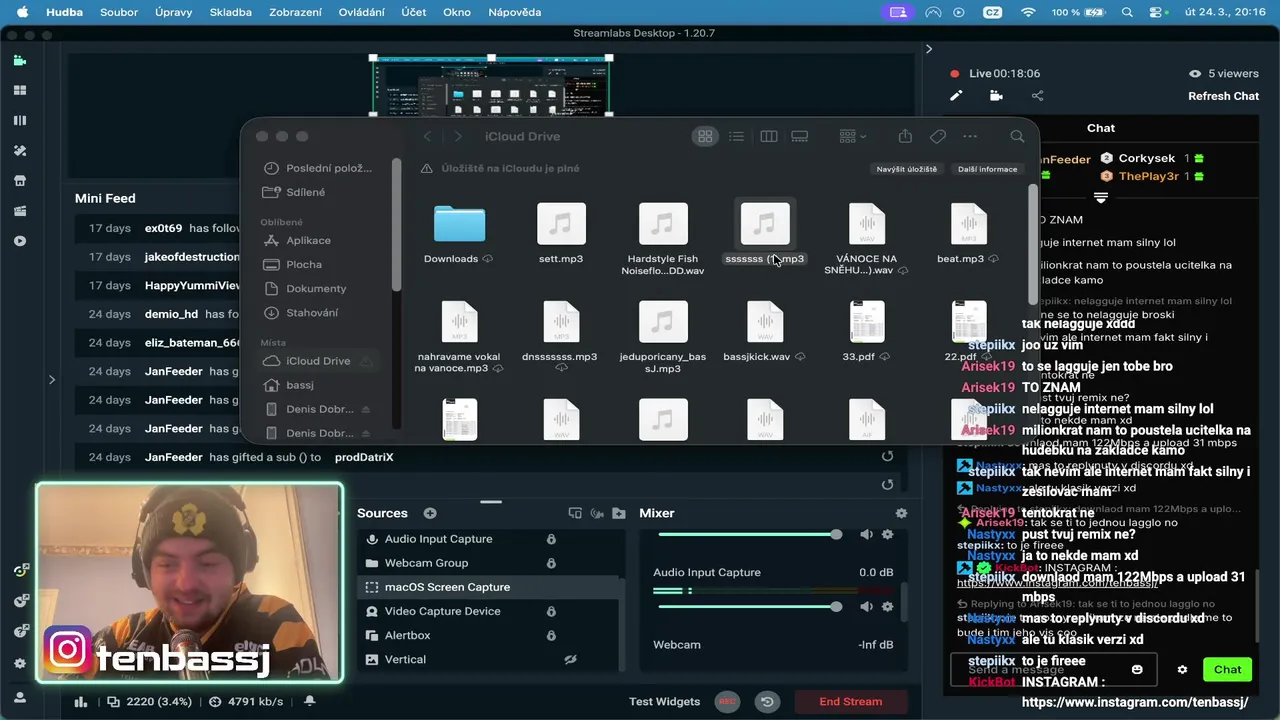
Task: Toggle recording with REC button
Action: [x=728, y=702]
